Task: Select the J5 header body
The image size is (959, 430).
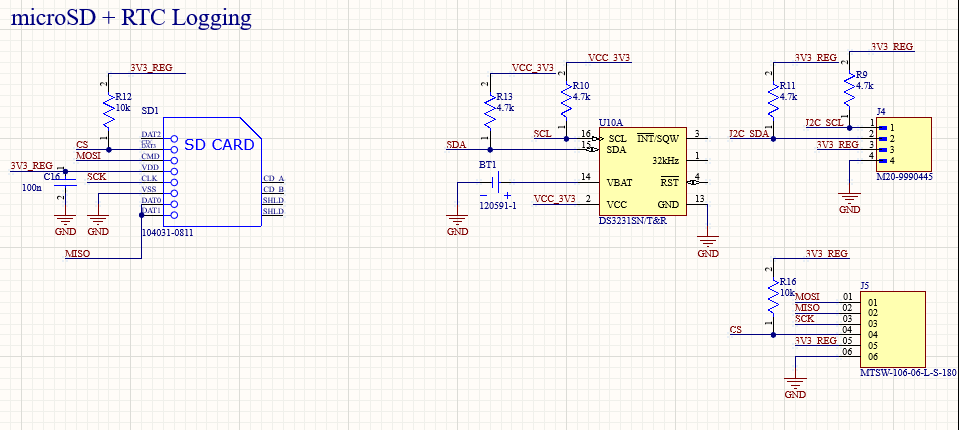Action: 893,329
